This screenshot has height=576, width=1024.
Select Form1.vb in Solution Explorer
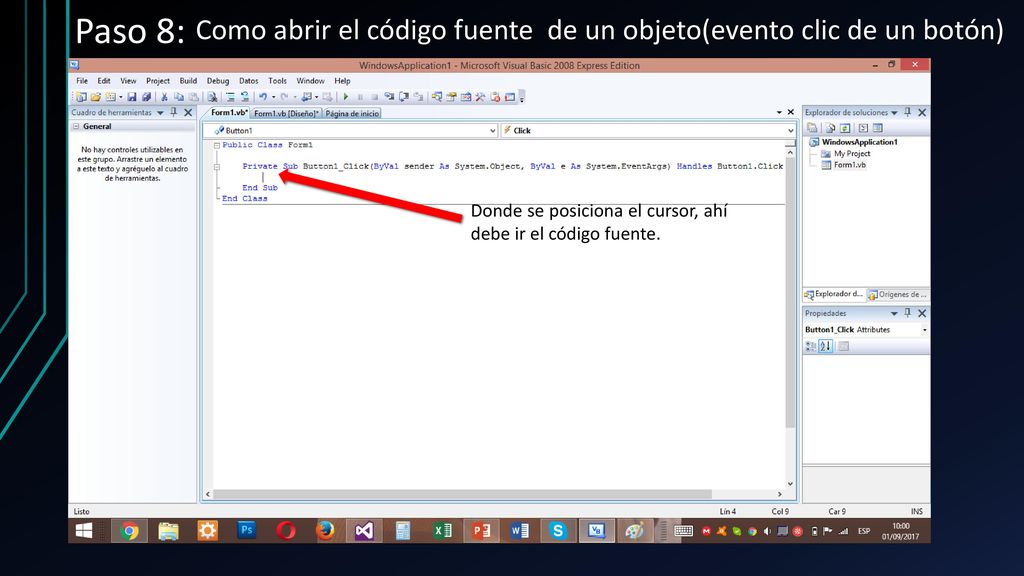(850, 165)
